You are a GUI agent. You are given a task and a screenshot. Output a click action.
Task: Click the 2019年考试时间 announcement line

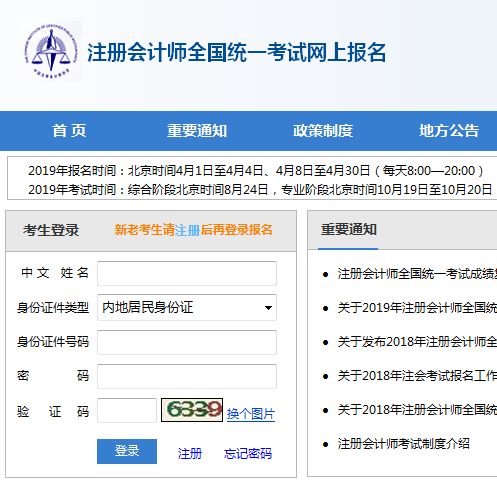[x=260, y=190]
